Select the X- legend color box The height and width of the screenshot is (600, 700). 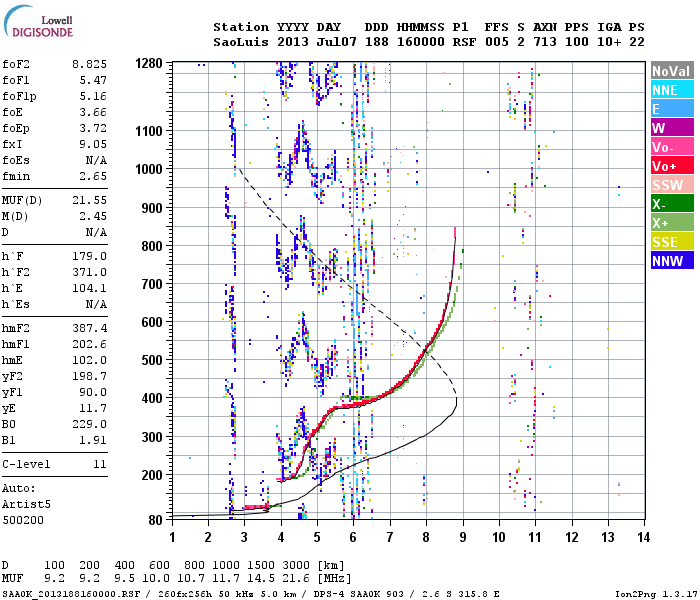tap(672, 204)
